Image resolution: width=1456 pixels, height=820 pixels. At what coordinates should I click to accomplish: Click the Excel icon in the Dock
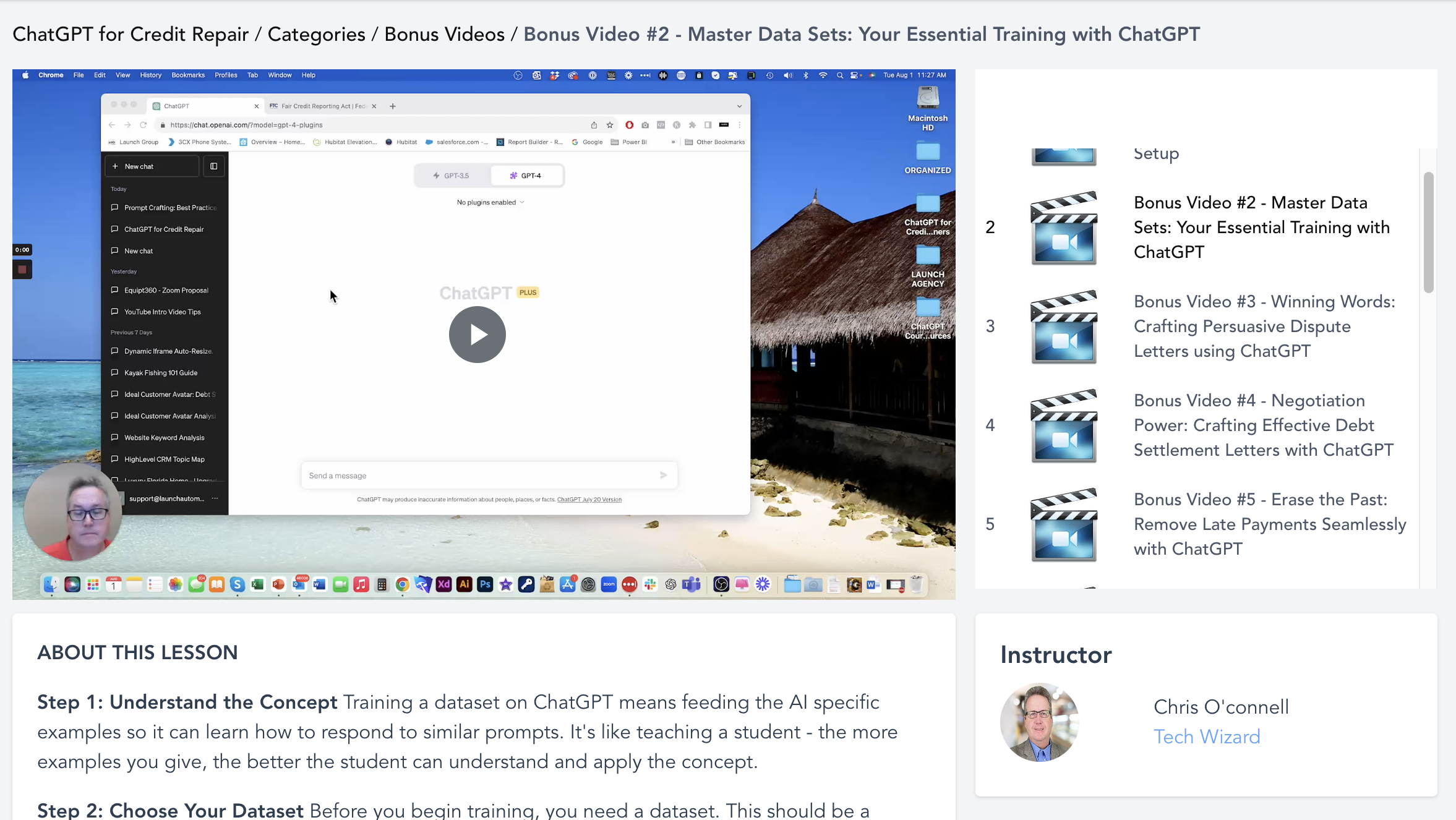click(258, 584)
